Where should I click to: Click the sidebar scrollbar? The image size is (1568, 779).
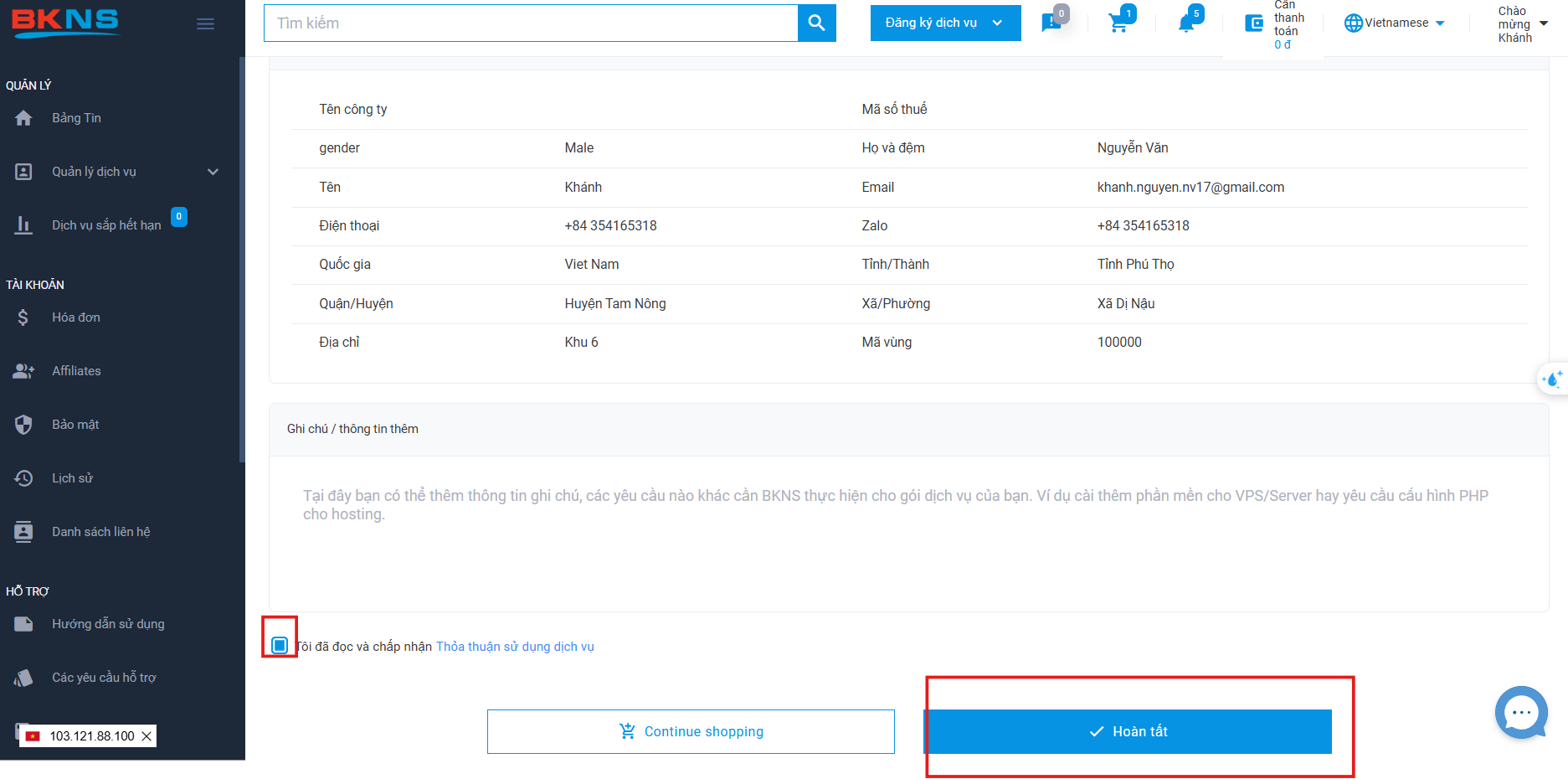click(x=242, y=260)
